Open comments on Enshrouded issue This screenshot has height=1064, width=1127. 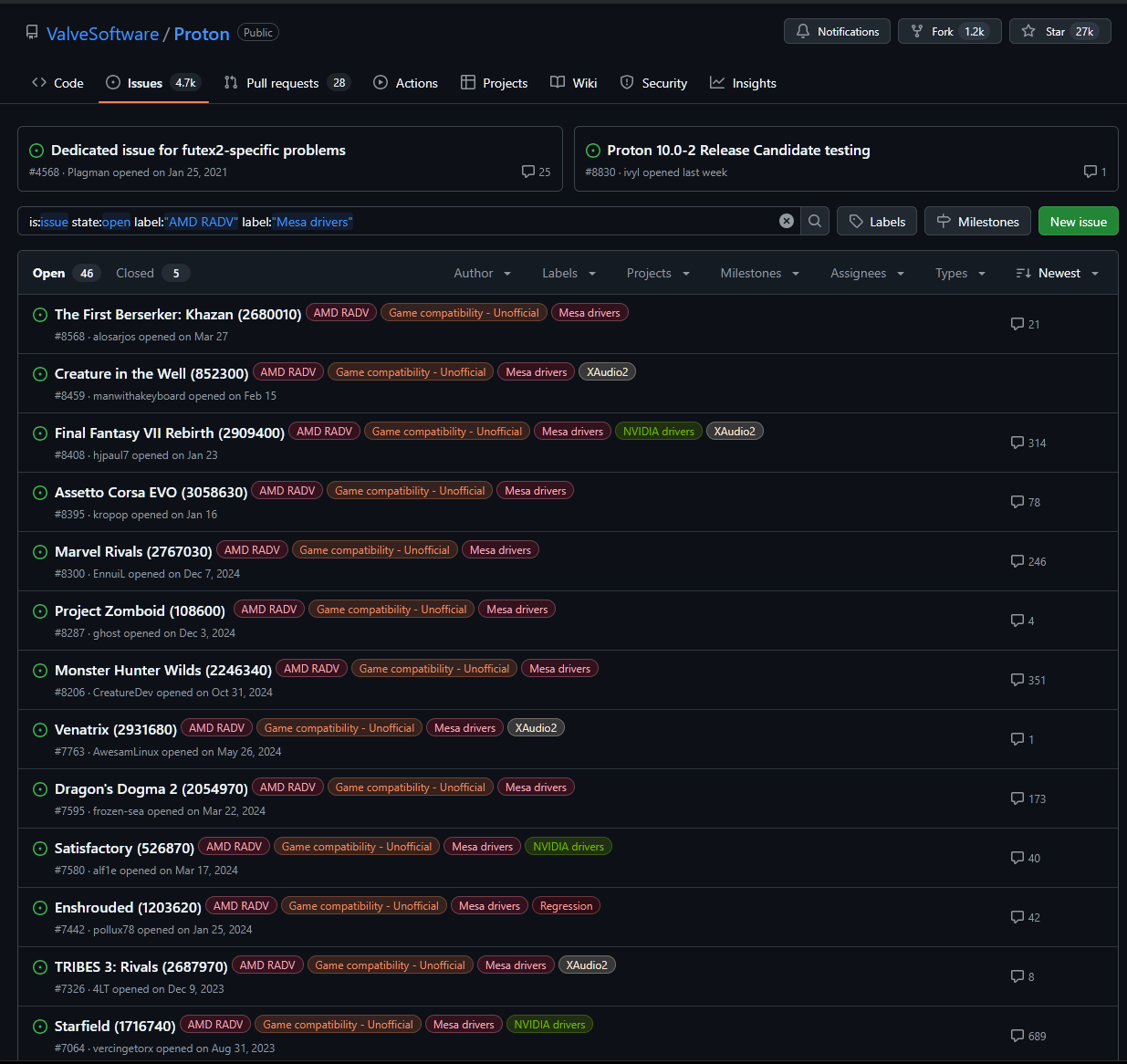click(1026, 917)
